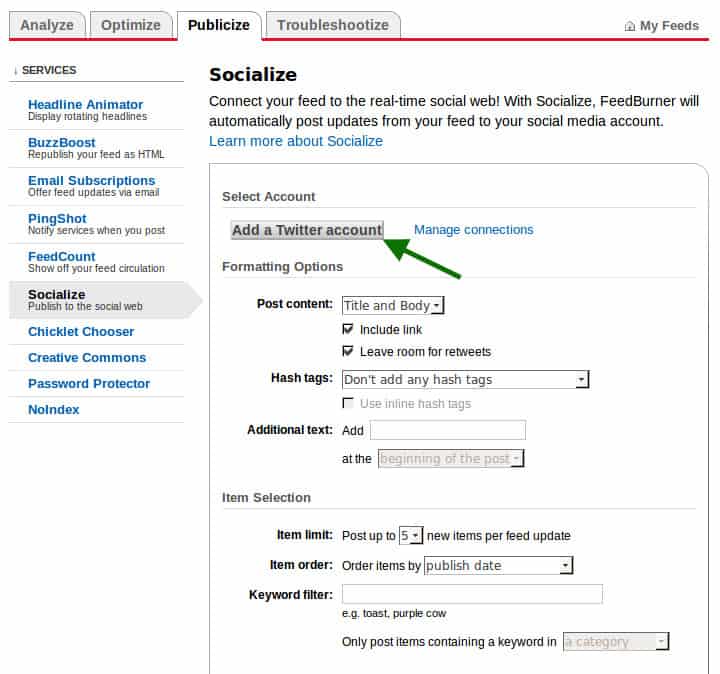Screen dimensions: 720x674
Task: Click the home icon beside My Feeds
Action: [x=630, y=26]
